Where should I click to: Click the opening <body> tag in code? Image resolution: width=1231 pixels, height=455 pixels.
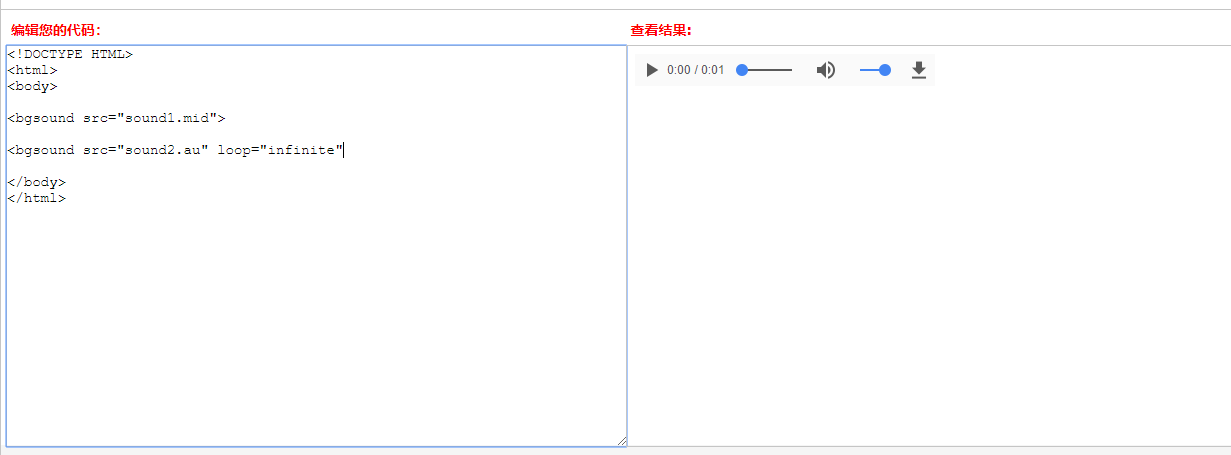click(x=32, y=86)
